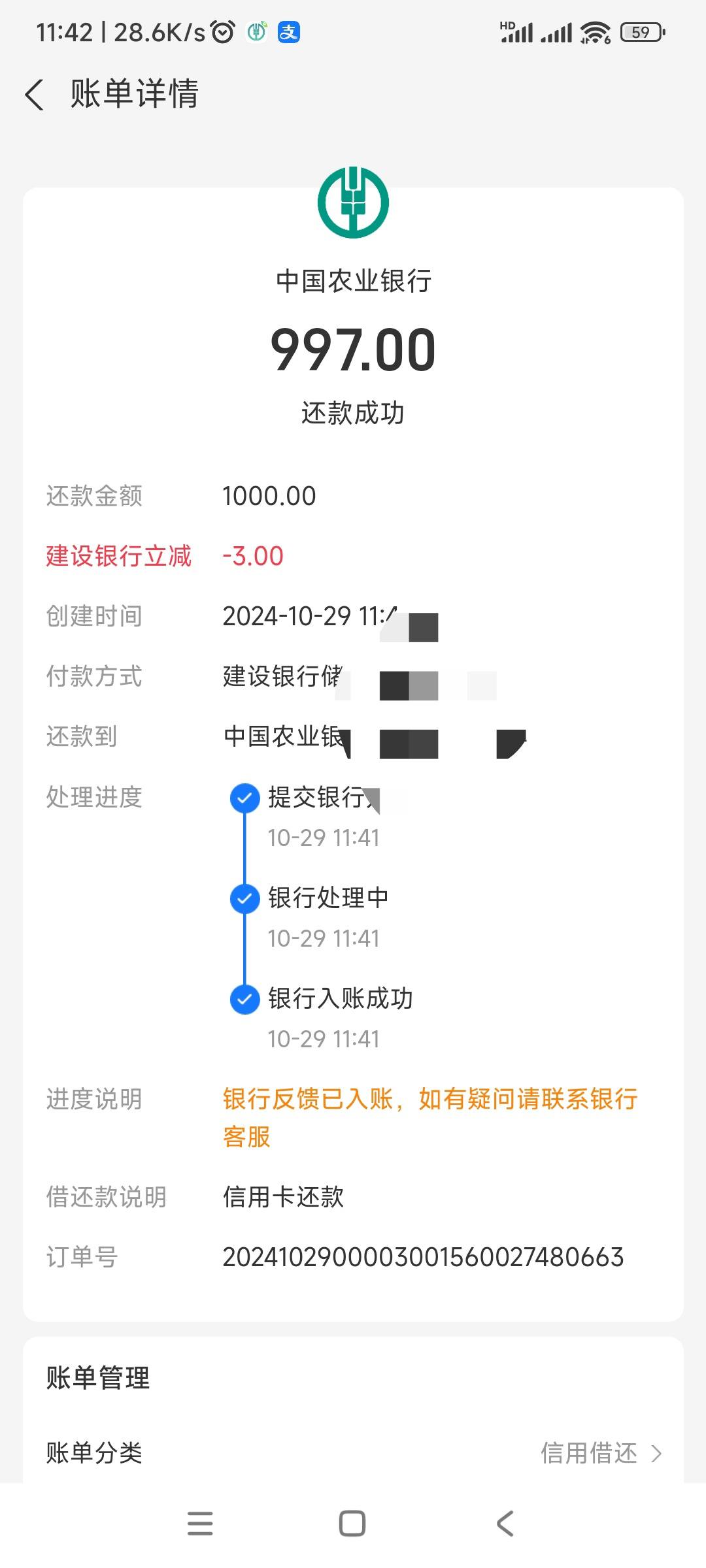
Task: Tap the battery indicator icon
Action: [x=643, y=32]
